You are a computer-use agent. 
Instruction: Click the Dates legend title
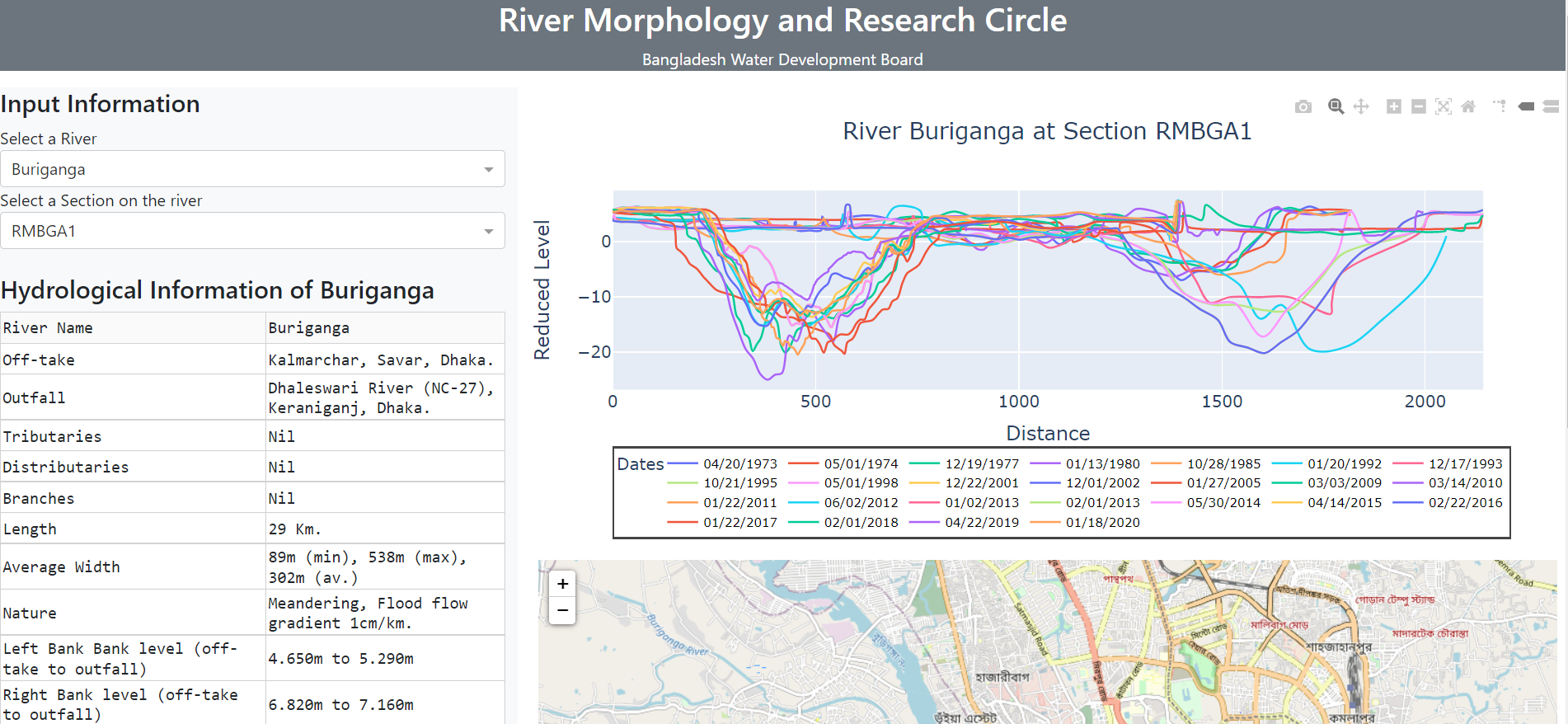pyautogui.click(x=641, y=464)
